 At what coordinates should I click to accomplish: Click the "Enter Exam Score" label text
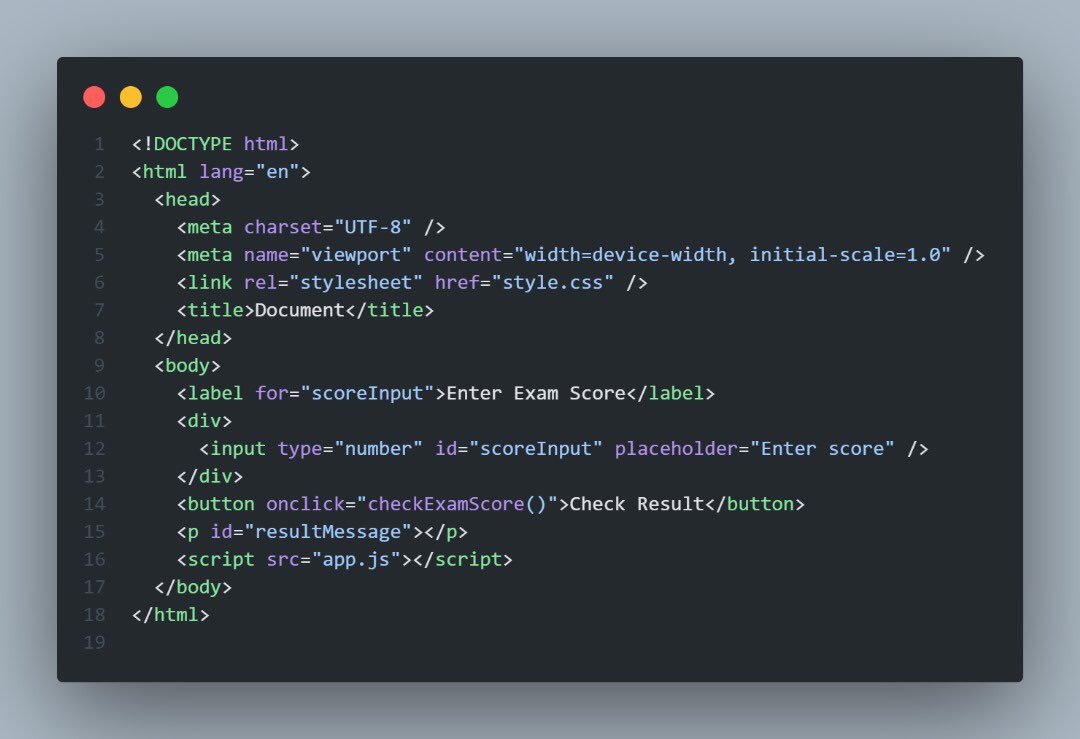point(536,393)
